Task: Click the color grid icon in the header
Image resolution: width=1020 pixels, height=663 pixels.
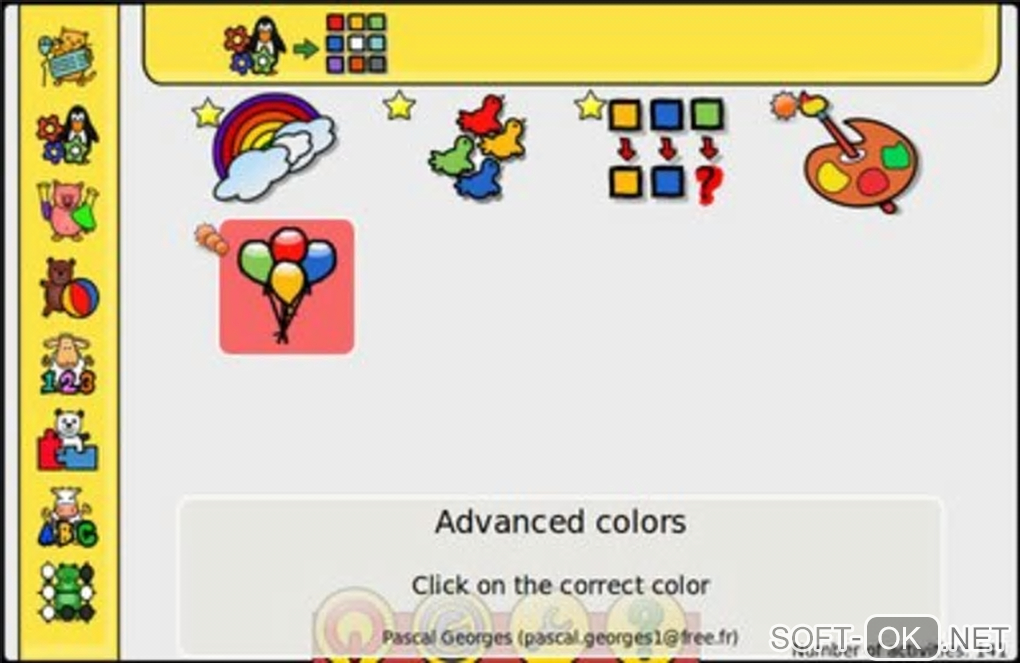Action: 356,43
